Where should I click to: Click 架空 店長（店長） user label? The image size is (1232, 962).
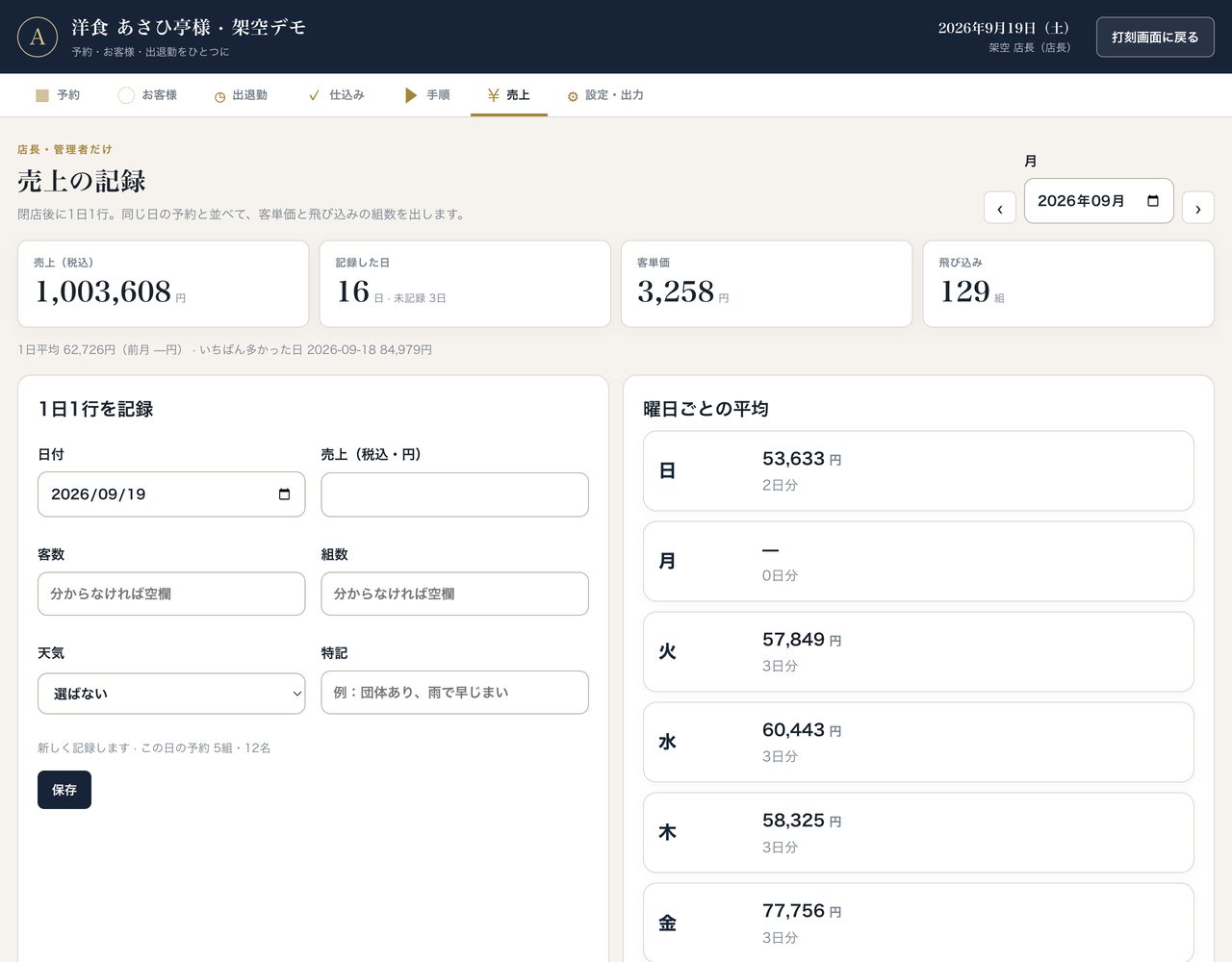(1029, 48)
